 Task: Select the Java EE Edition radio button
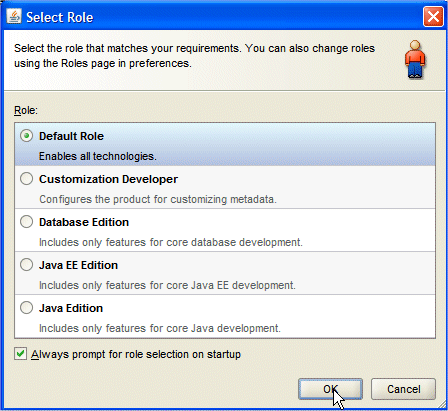pyautogui.click(x=26, y=265)
